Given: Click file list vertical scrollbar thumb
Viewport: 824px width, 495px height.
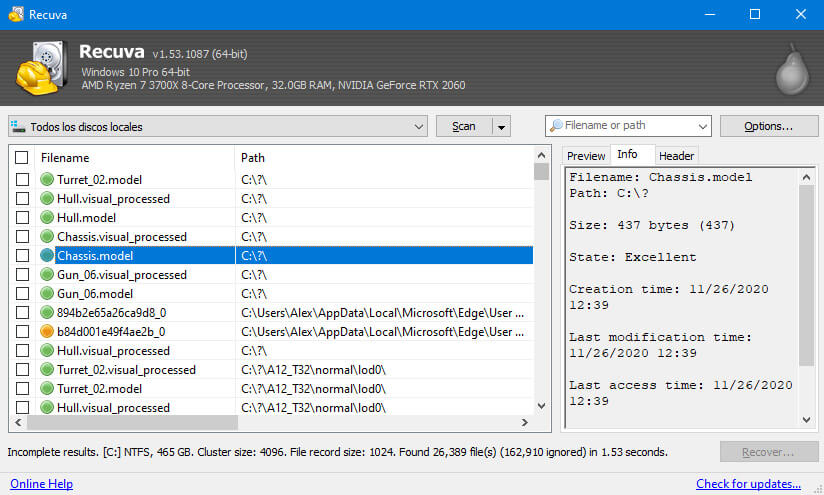Looking at the screenshot, I should [x=541, y=172].
